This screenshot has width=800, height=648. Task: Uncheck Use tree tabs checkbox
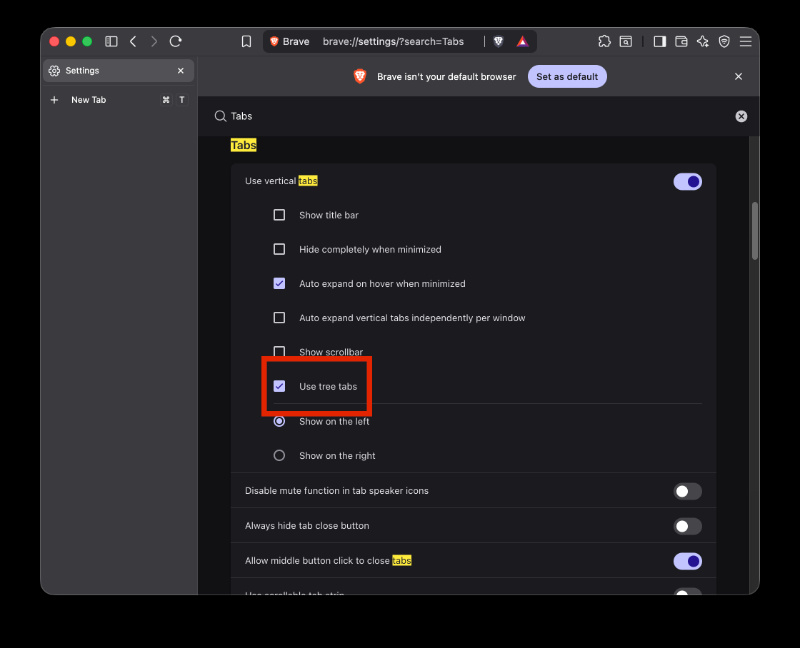(x=279, y=386)
